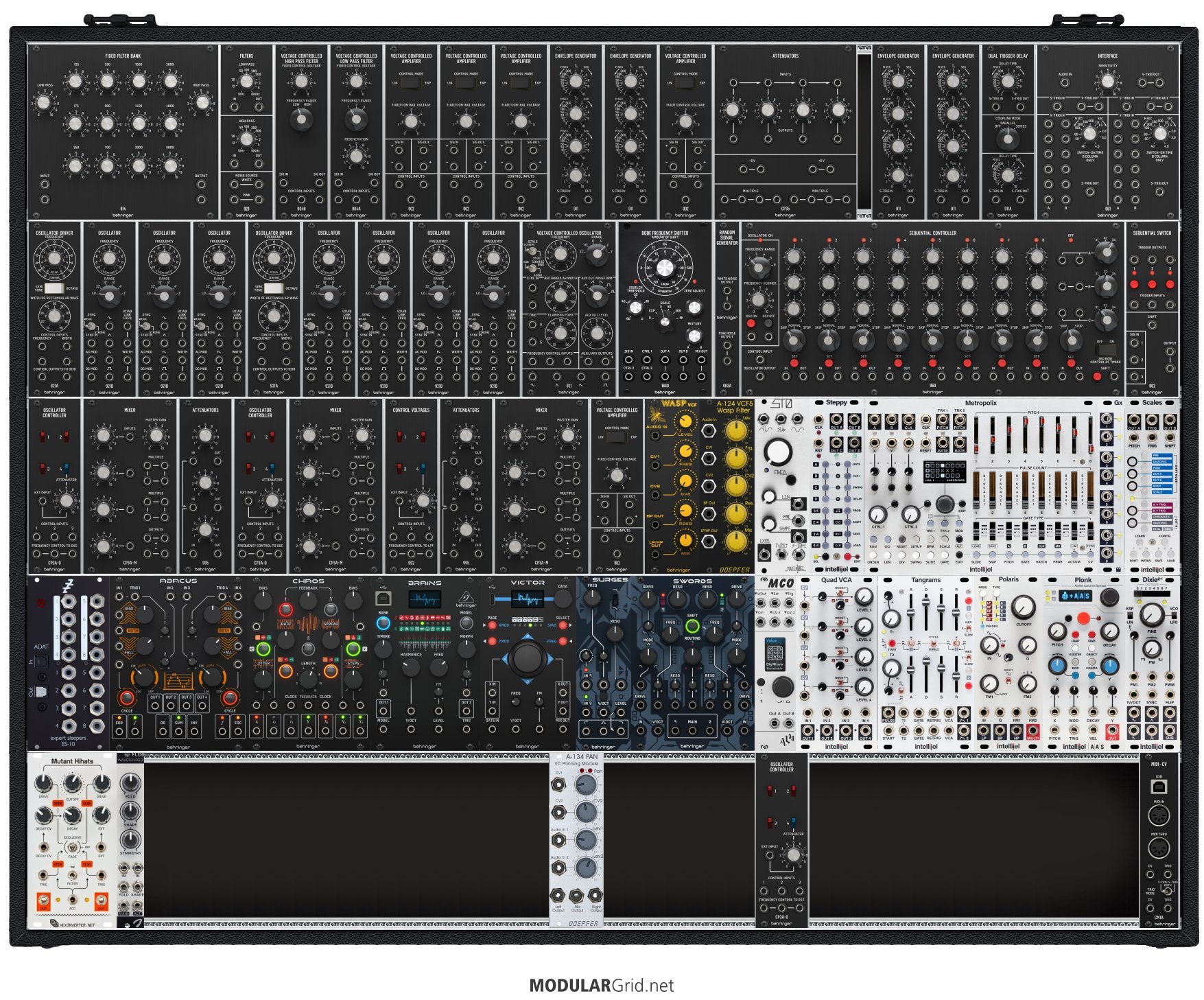Click the Metropolix module title text
The image size is (1204, 1000).
(981, 403)
